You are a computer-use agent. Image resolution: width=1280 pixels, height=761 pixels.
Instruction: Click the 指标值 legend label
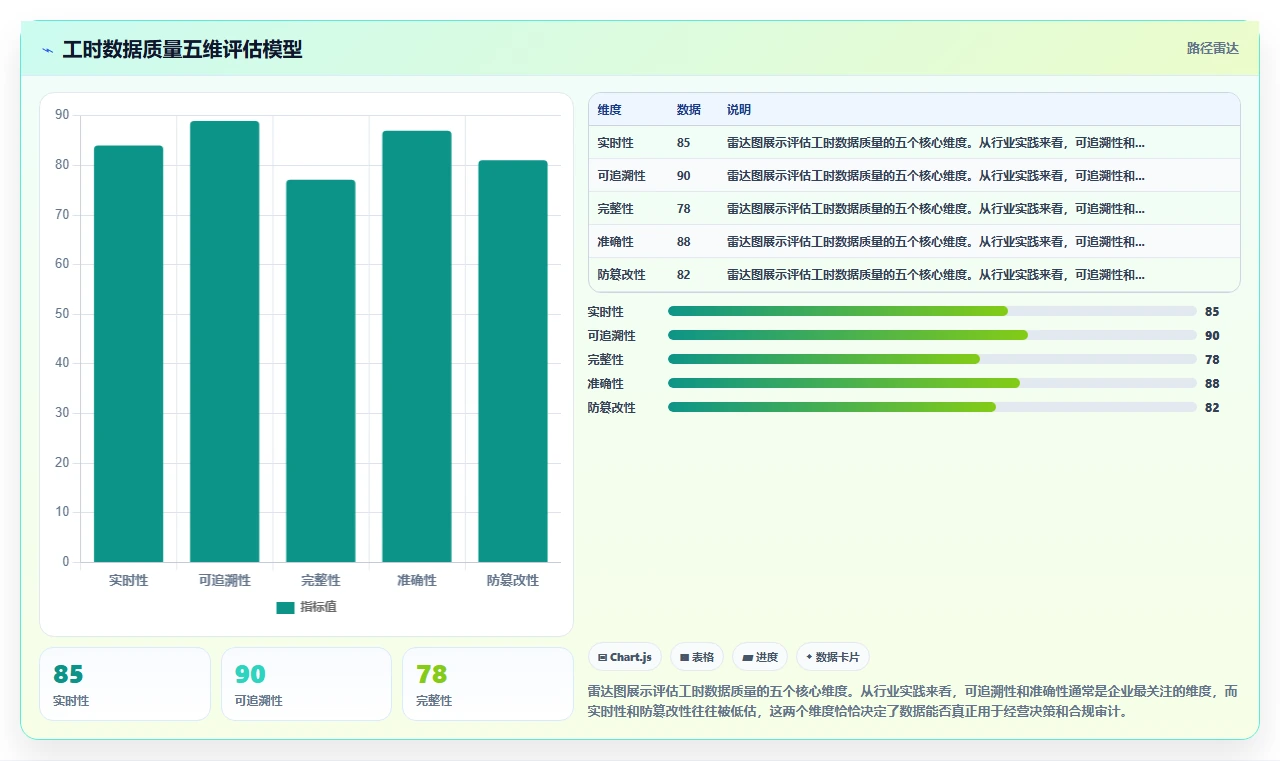coord(318,607)
